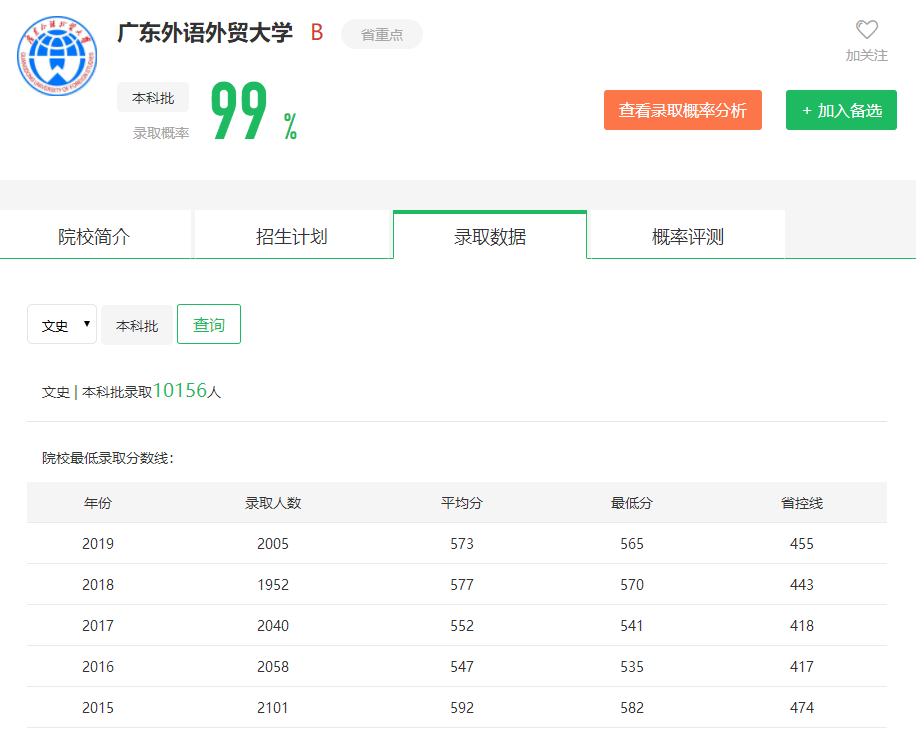Click lowest score 535

click(x=632, y=666)
